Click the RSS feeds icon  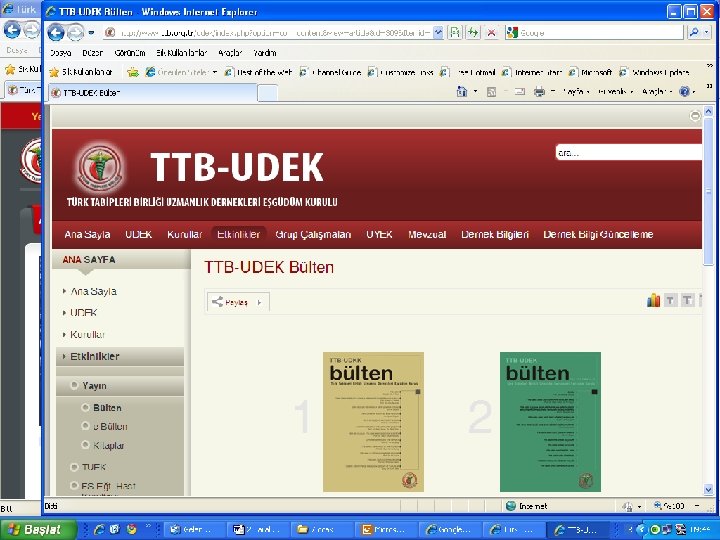click(491, 92)
